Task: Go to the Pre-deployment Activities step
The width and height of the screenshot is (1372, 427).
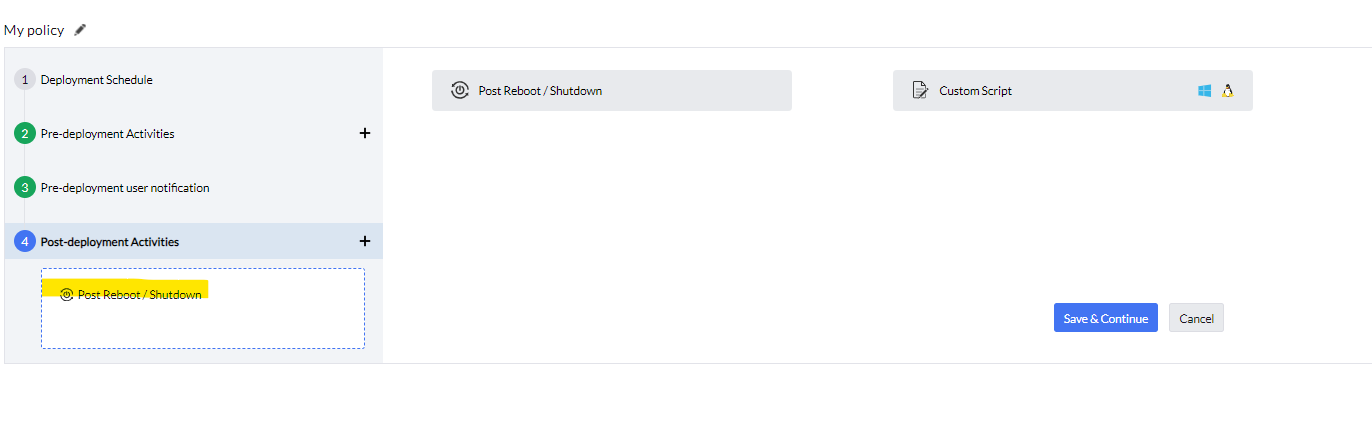Action: click(x=107, y=134)
